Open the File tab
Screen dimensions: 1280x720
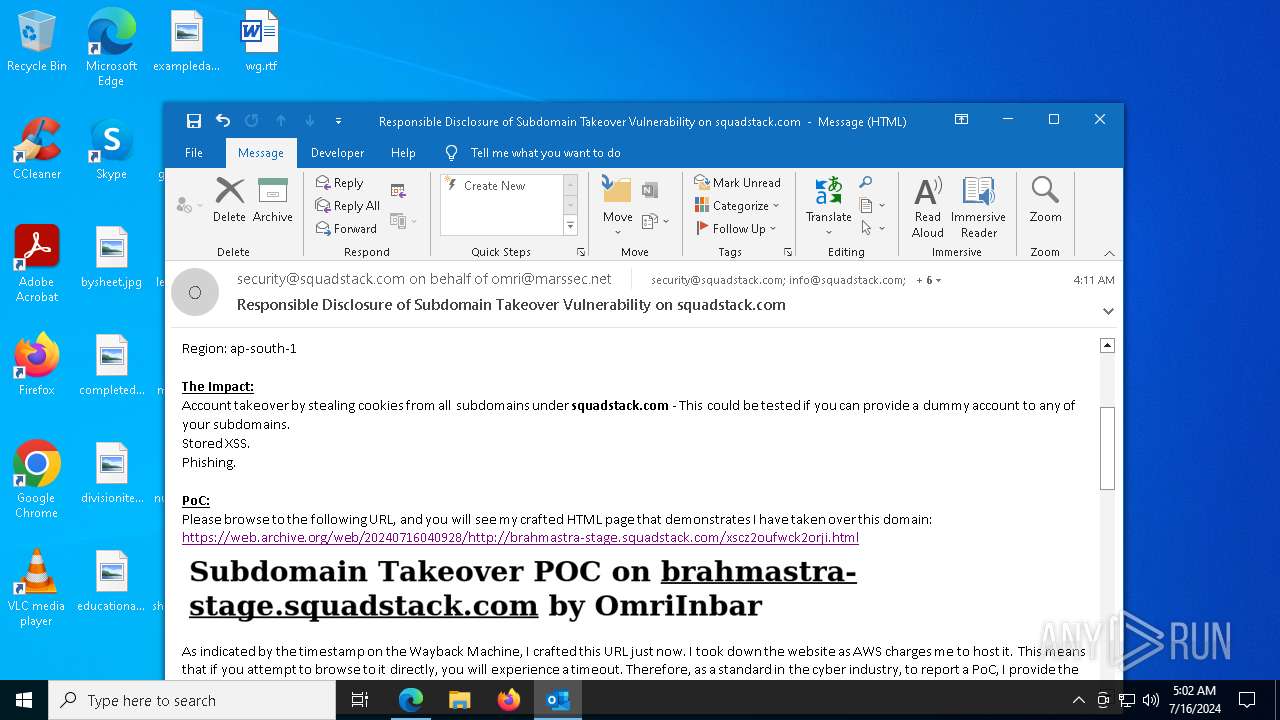pos(194,153)
